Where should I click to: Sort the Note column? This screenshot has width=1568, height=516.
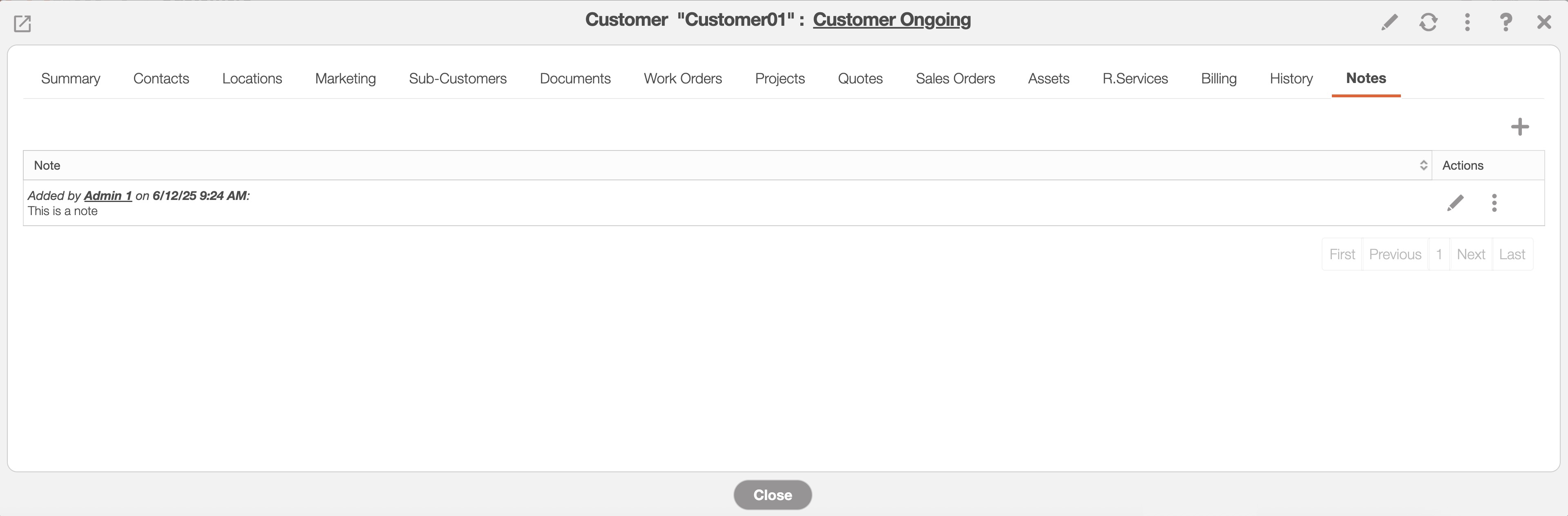point(1423,166)
